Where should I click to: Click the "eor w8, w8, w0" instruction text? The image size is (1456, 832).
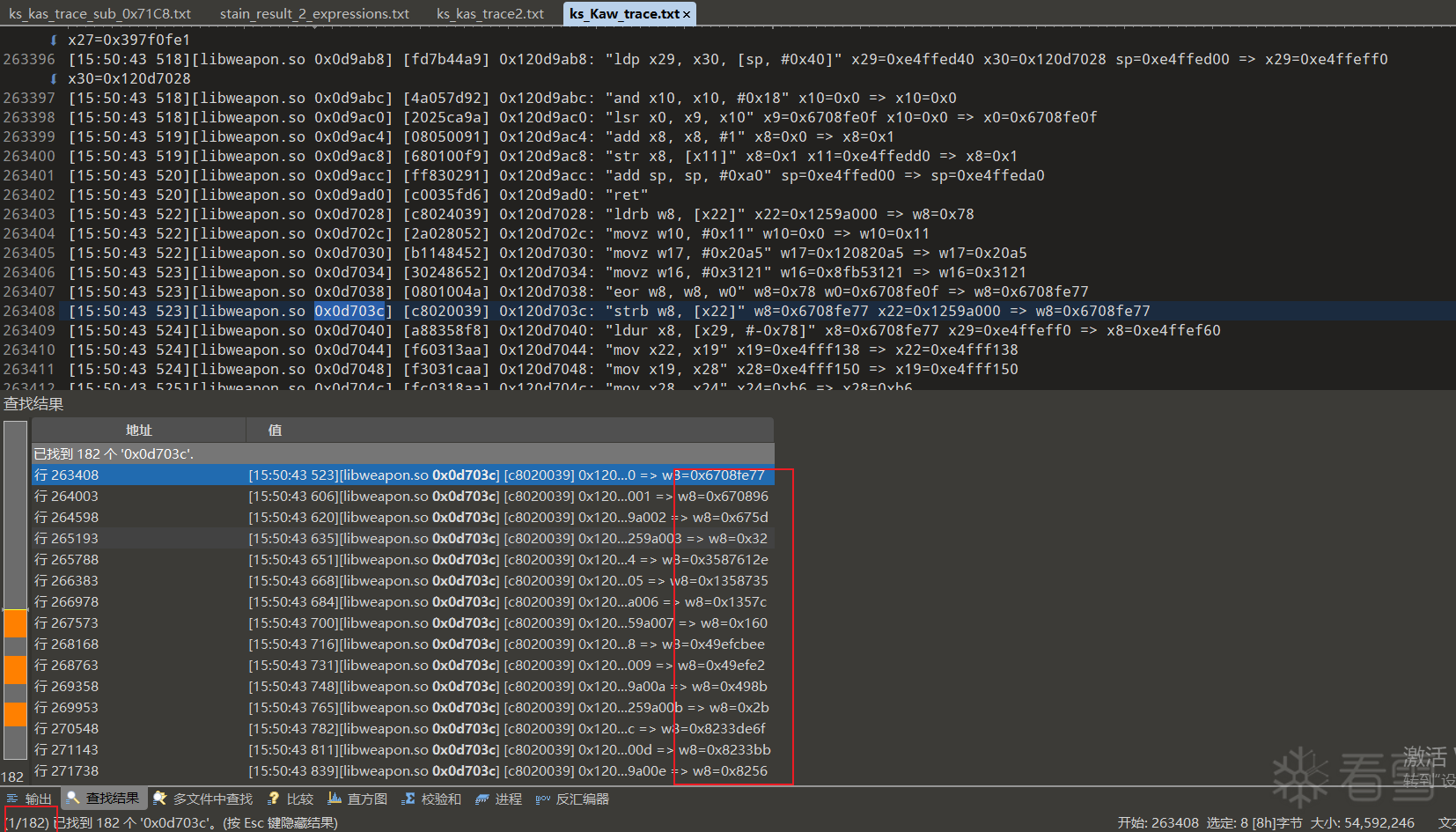(x=675, y=291)
